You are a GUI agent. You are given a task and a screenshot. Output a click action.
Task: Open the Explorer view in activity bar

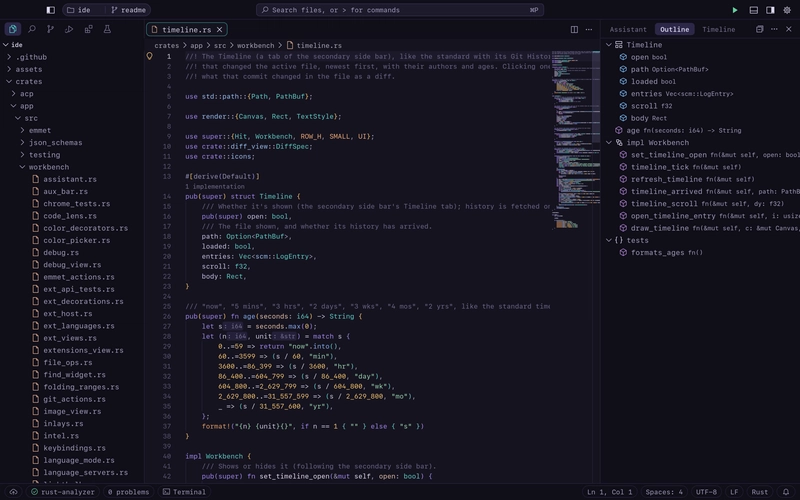13,29
